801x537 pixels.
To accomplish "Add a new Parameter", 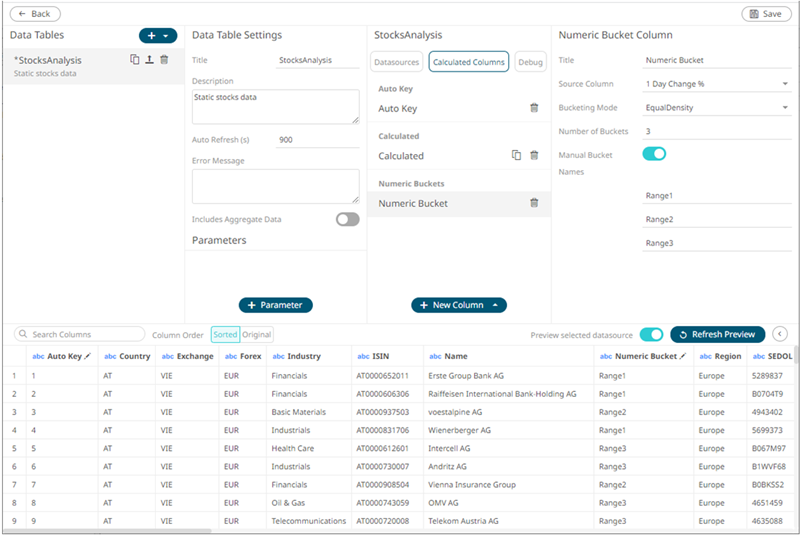I will point(276,305).
